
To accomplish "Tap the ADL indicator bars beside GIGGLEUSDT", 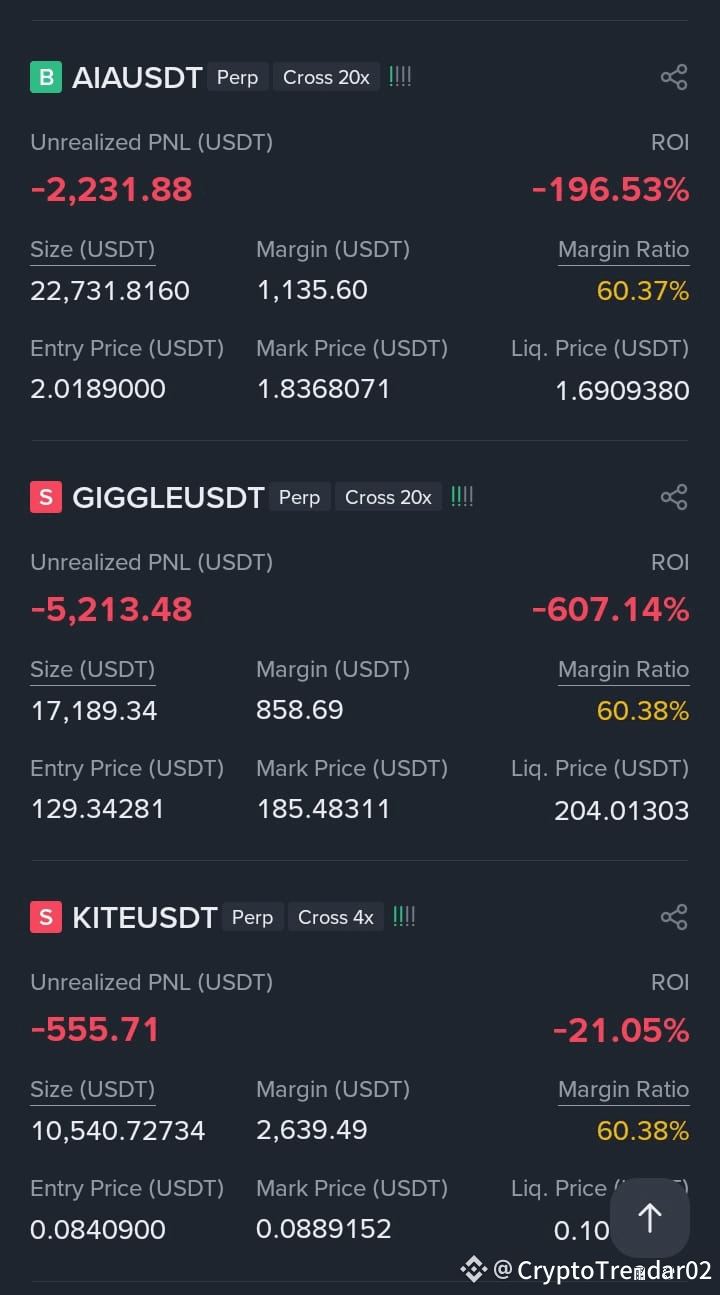I will pos(462,496).
